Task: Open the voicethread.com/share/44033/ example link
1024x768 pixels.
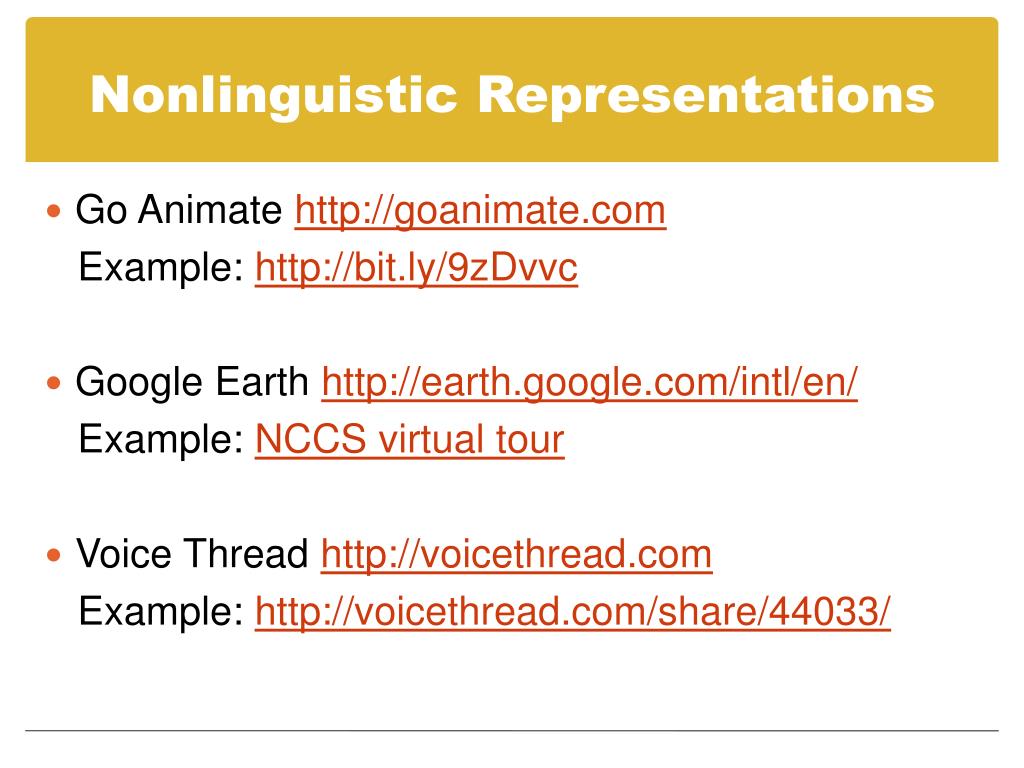Action: (573, 612)
